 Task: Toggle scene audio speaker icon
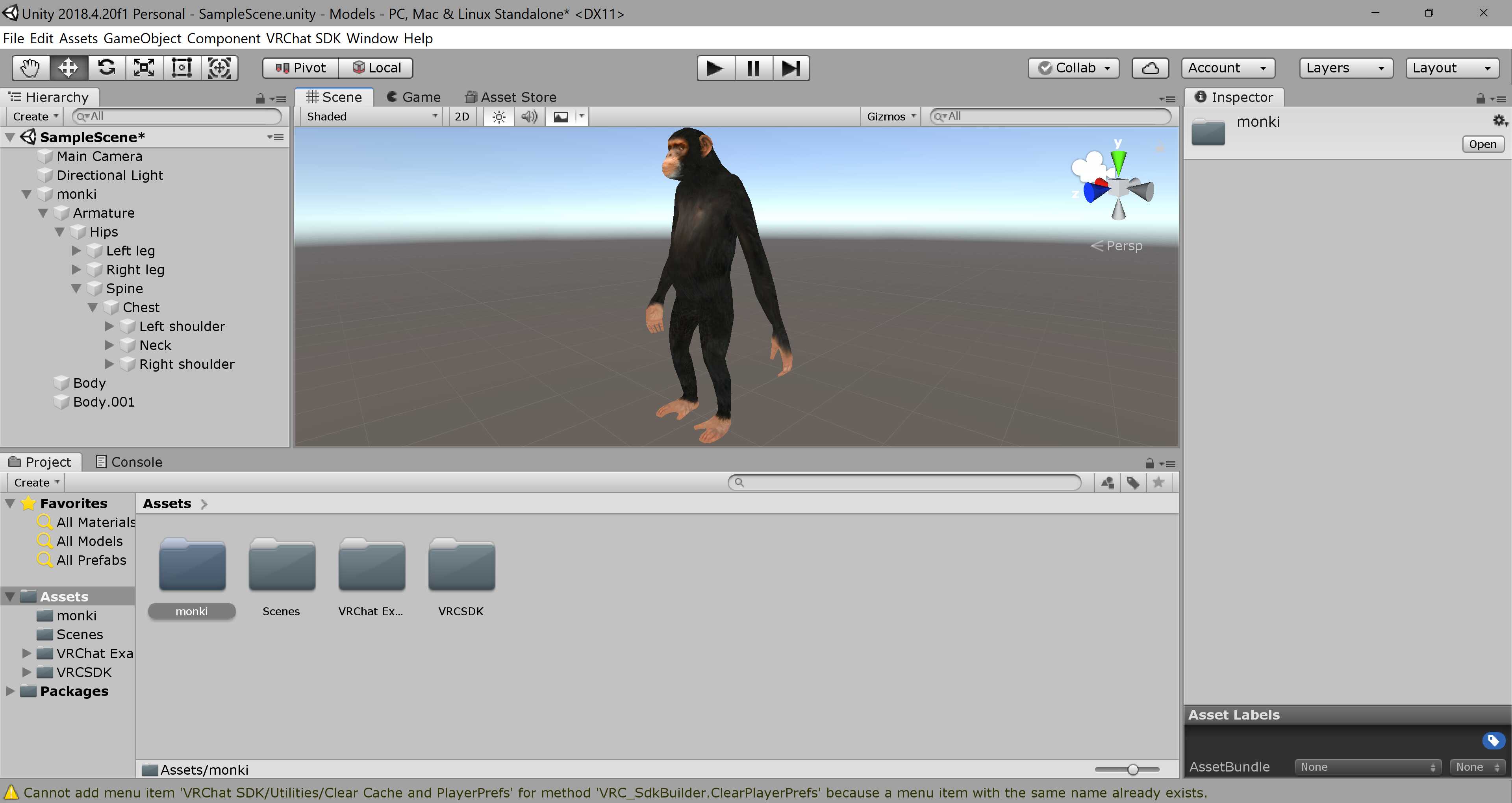coord(529,116)
